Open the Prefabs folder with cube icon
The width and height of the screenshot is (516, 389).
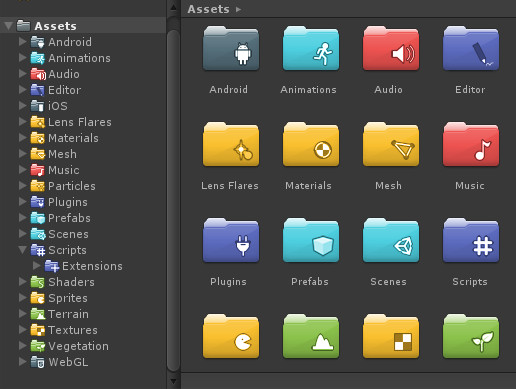pyautogui.click(x=311, y=241)
